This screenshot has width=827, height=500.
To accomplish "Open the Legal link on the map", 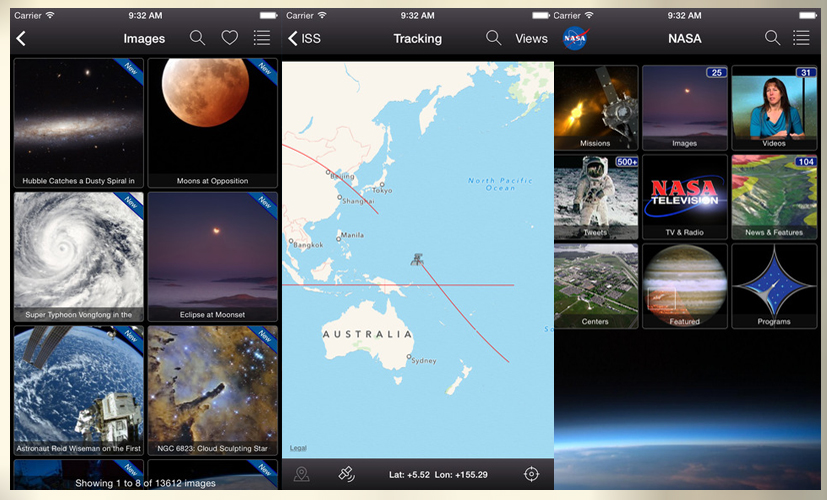I will point(298,448).
